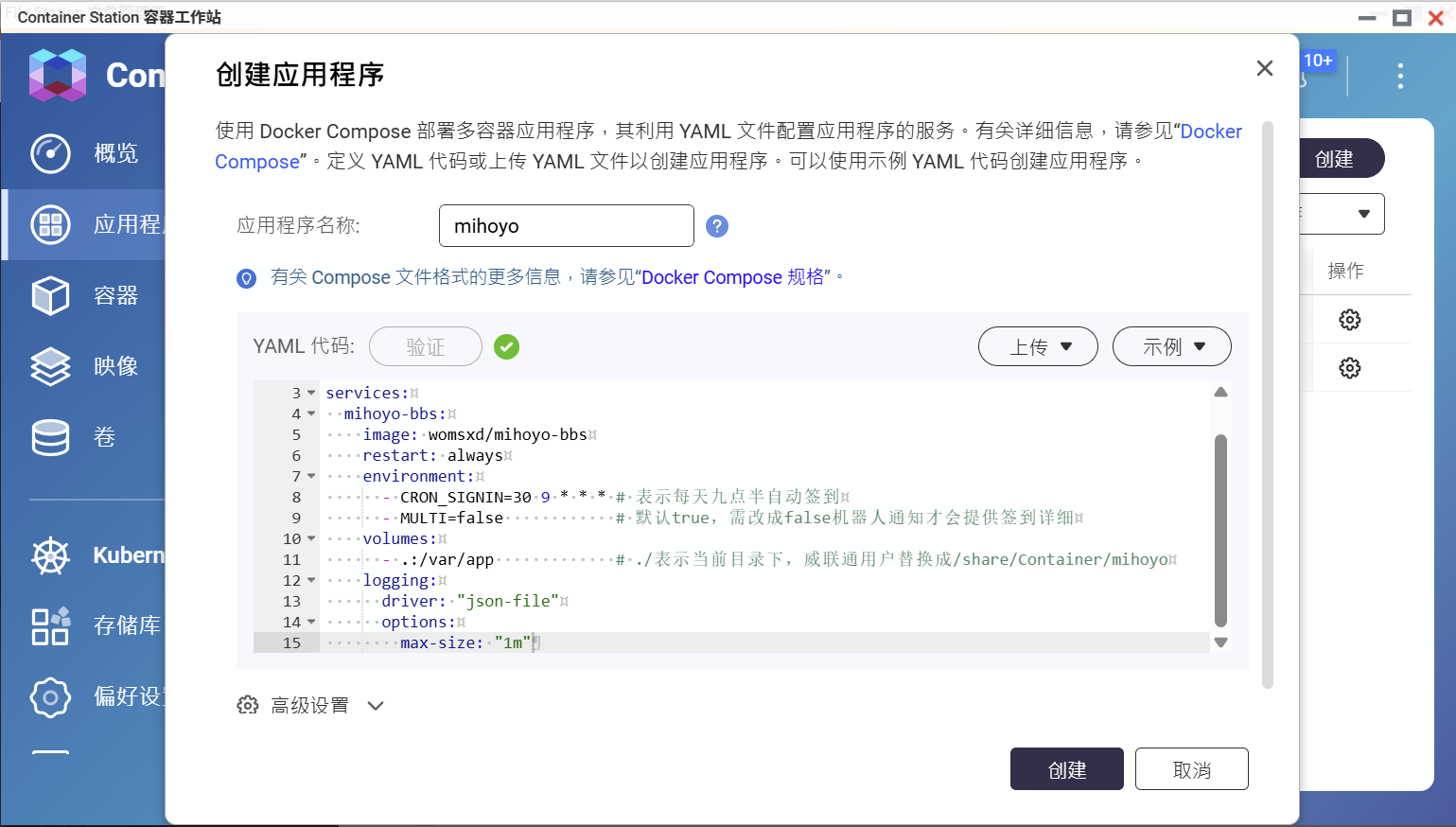Collapse the mihoyo-bbs fold arrow on line 4
The height and width of the screenshot is (827, 1456).
coord(311,413)
